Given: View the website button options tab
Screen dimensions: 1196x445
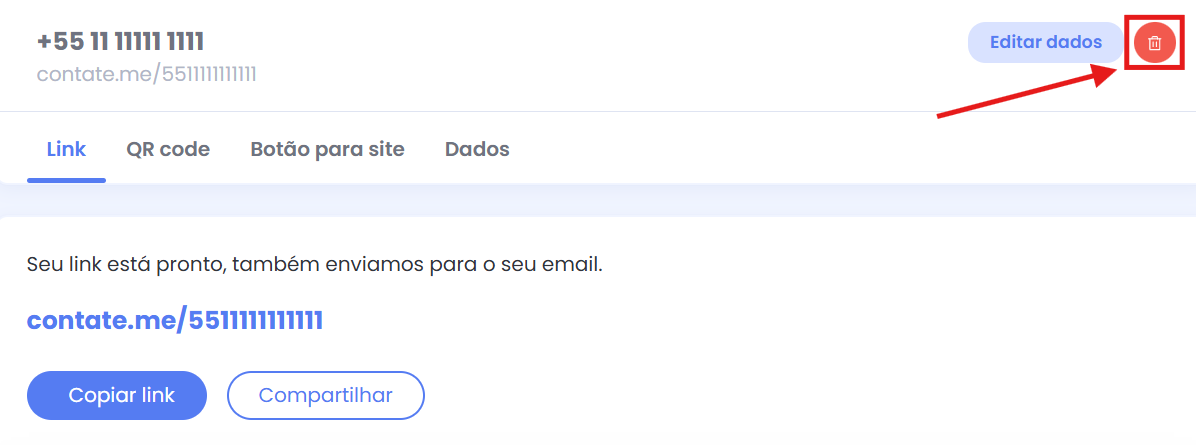Looking at the screenshot, I should [x=327, y=149].
